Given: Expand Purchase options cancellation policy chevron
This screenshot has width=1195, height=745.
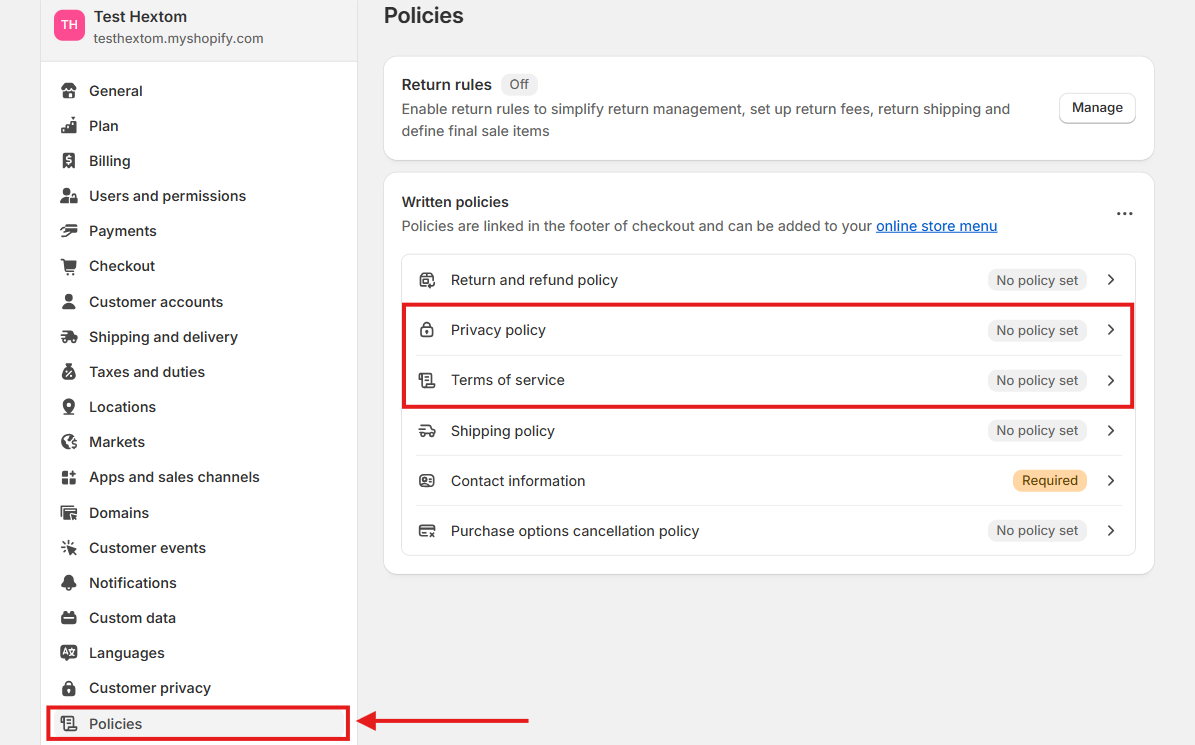Looking at the screenshot, I should (x=1111, y=530).
